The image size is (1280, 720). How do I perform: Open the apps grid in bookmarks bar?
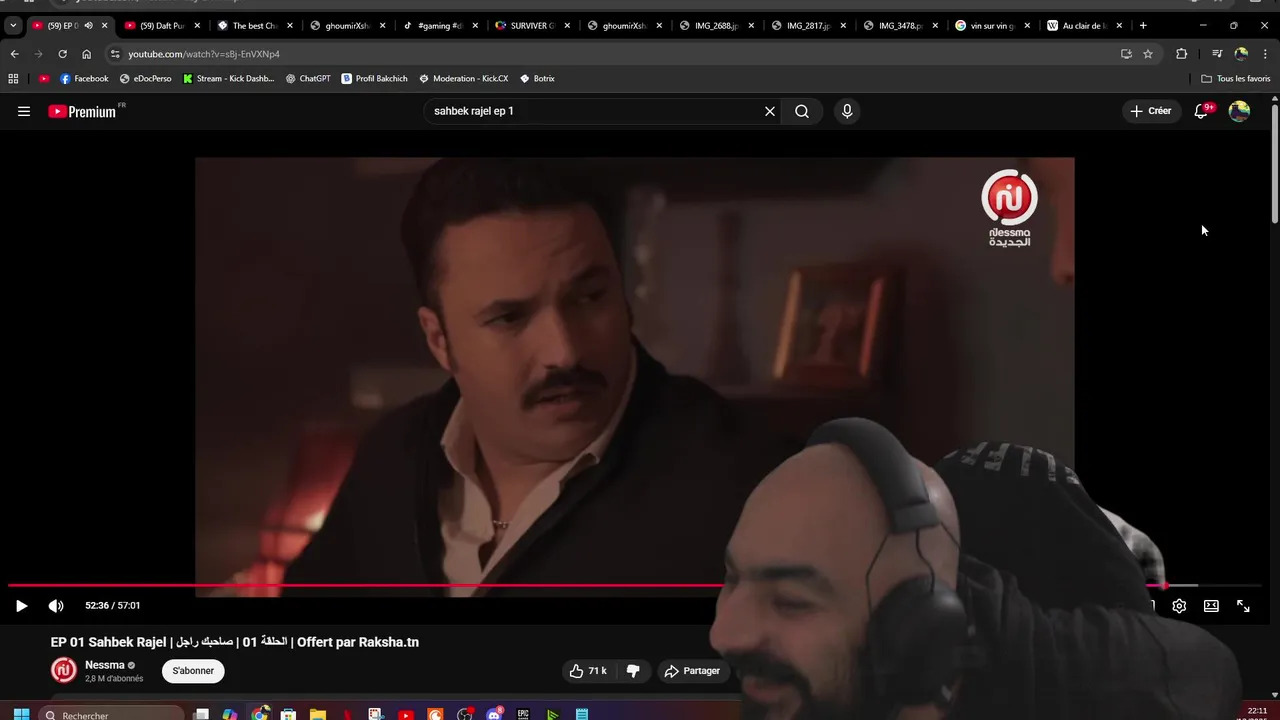(x=13, y=78)
